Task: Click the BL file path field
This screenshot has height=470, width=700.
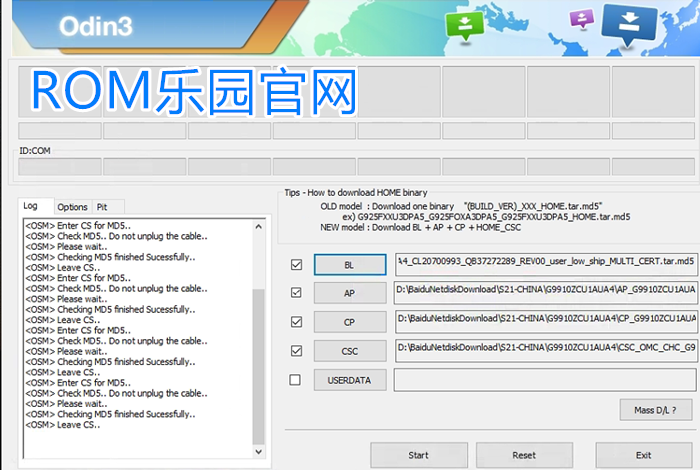Action: pyautogui.click(x=546, y=264)
